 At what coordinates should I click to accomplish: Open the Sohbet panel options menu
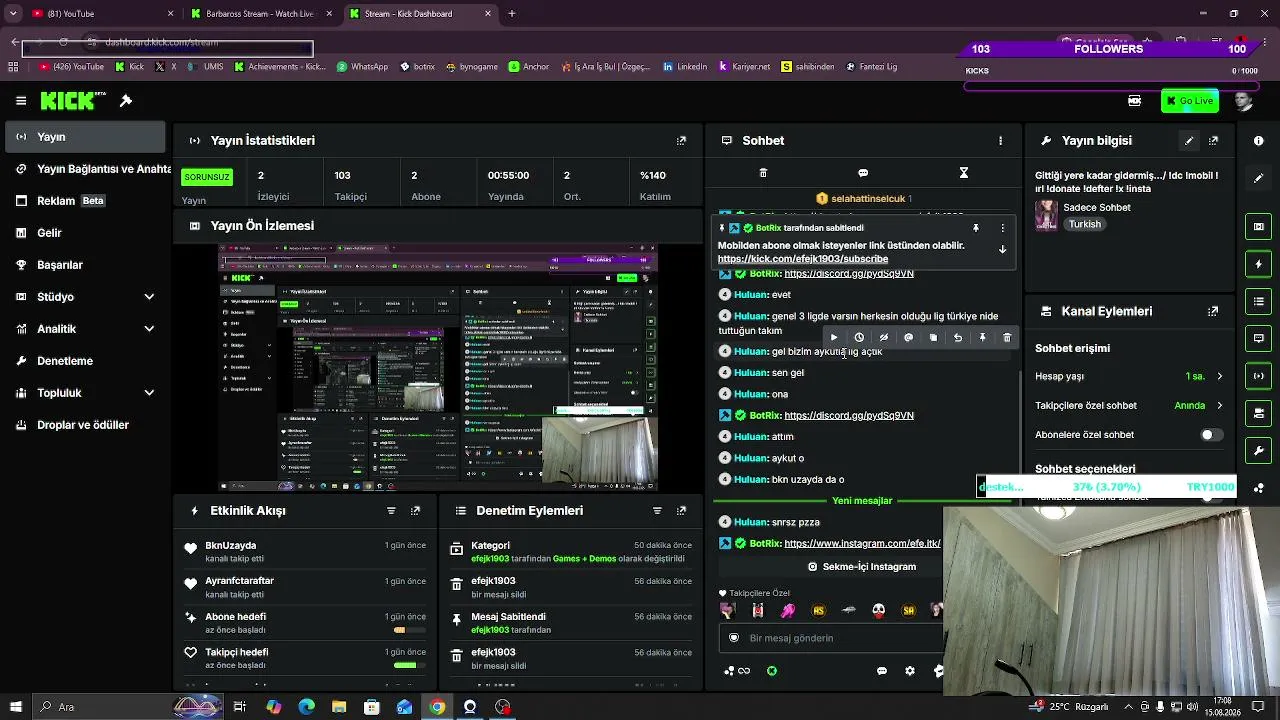click(1000, 141)
